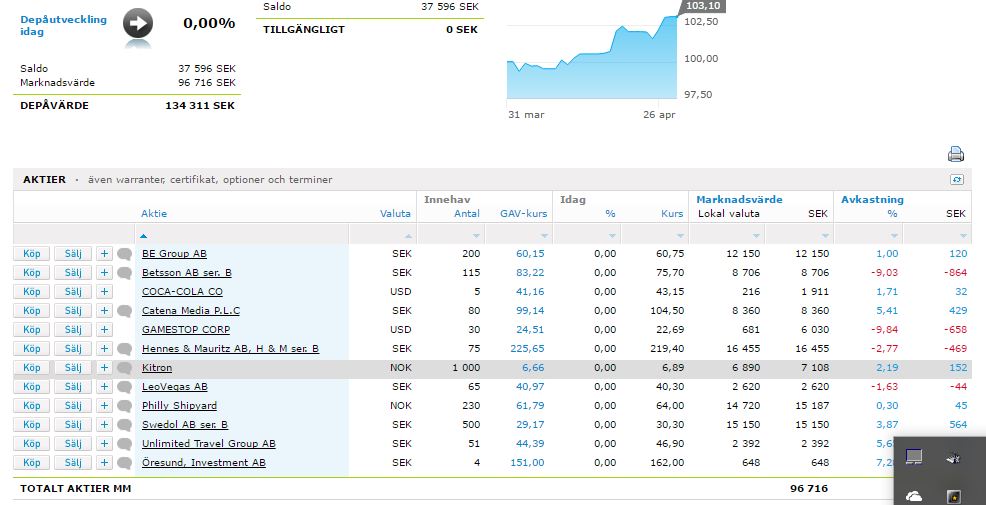The width and height of the screenshot is (986, 505).
Task: Click the starred tray icon at bottom right
Action: click(953, 497)
